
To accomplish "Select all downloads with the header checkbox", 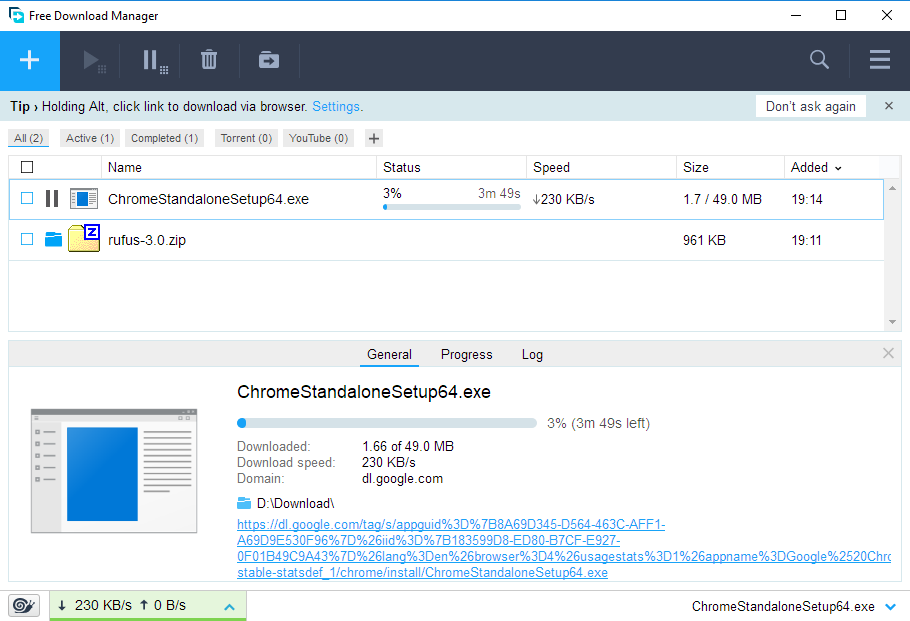I will tap(27, 167).
